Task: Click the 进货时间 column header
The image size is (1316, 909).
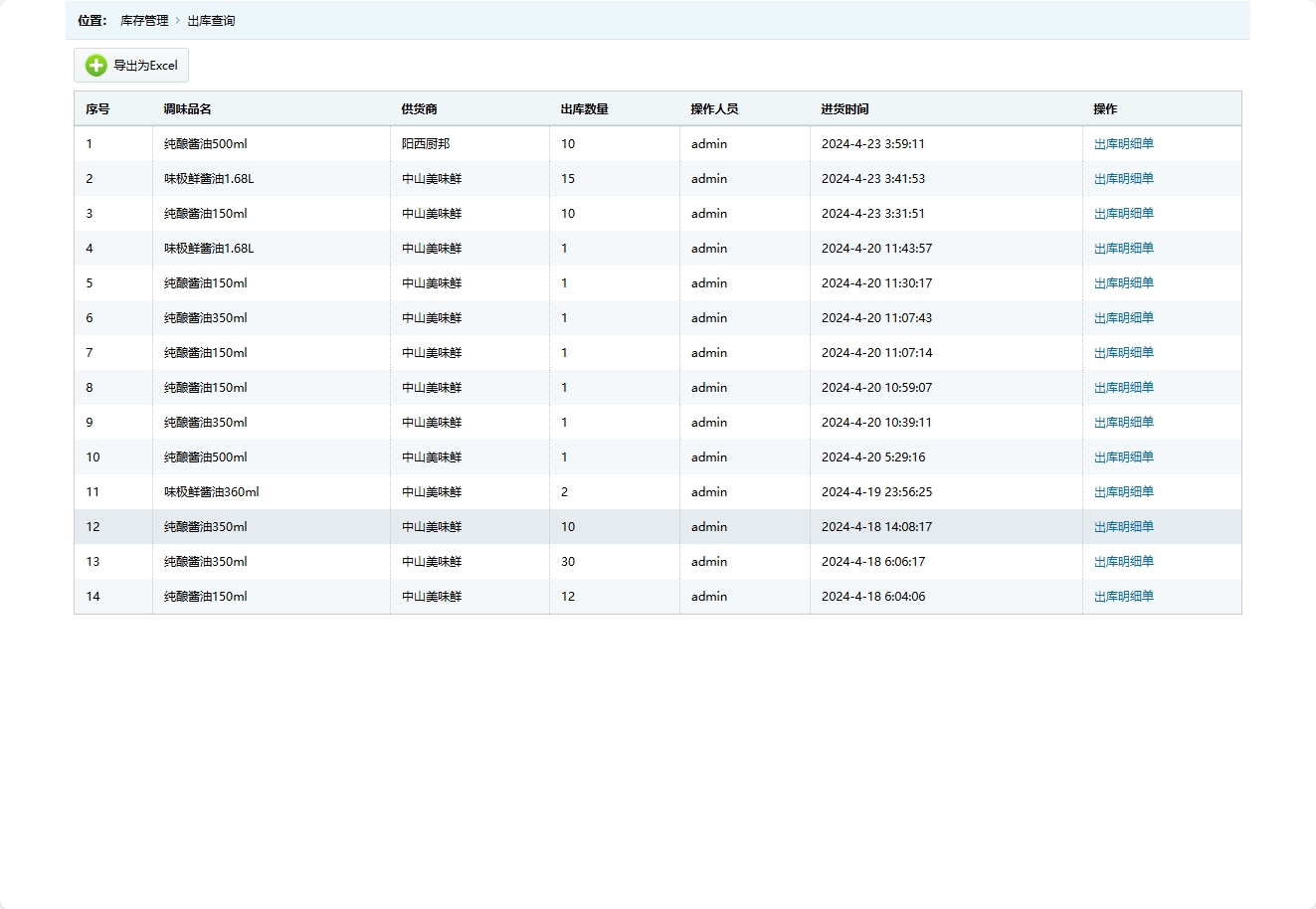Action: tap(845, 109)
